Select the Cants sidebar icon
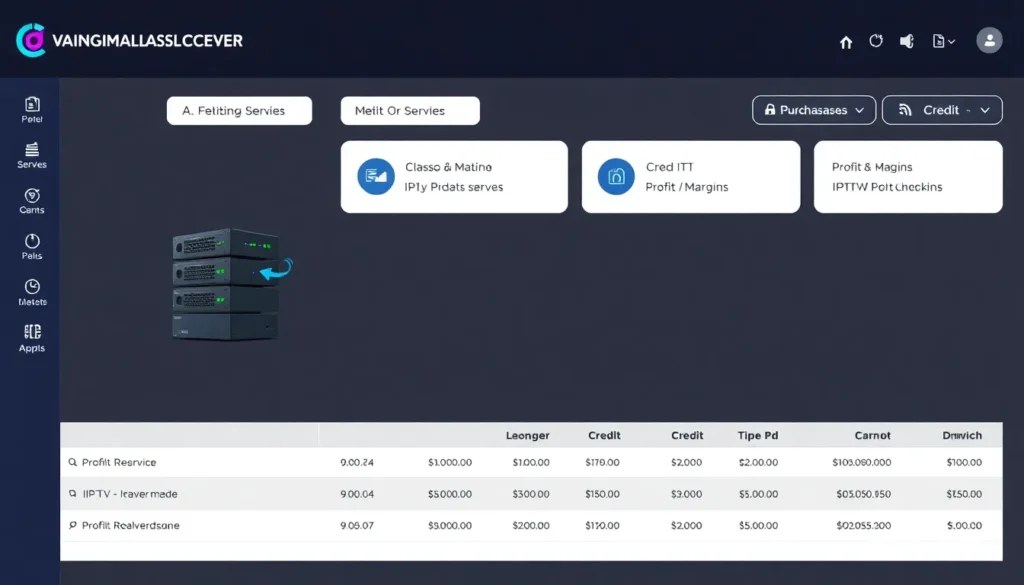1024x585 pixels. [32, 196]
